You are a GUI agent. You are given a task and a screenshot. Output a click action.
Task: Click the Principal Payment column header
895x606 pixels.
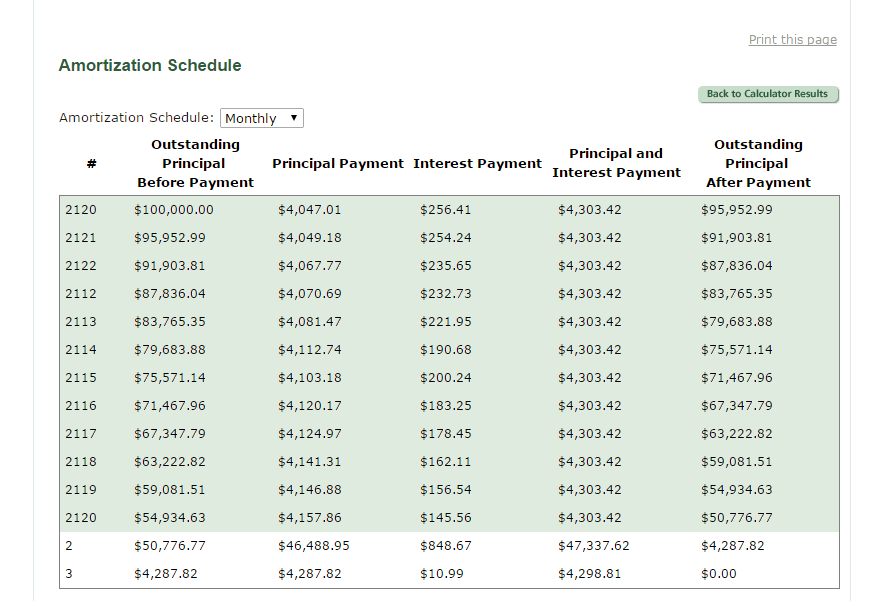[x=338, y=164]
